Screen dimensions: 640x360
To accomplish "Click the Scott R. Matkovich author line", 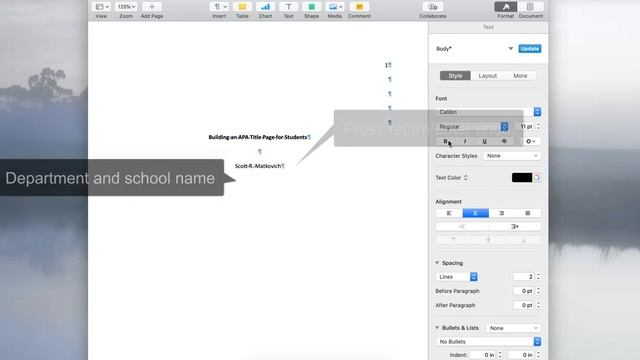I will click(259, 166).
